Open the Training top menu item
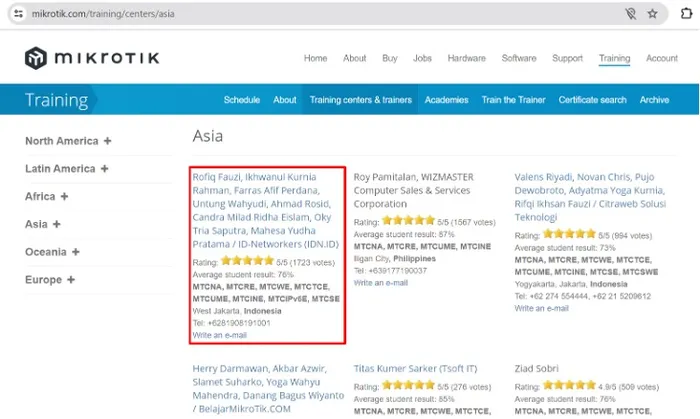 pos(614,58)
